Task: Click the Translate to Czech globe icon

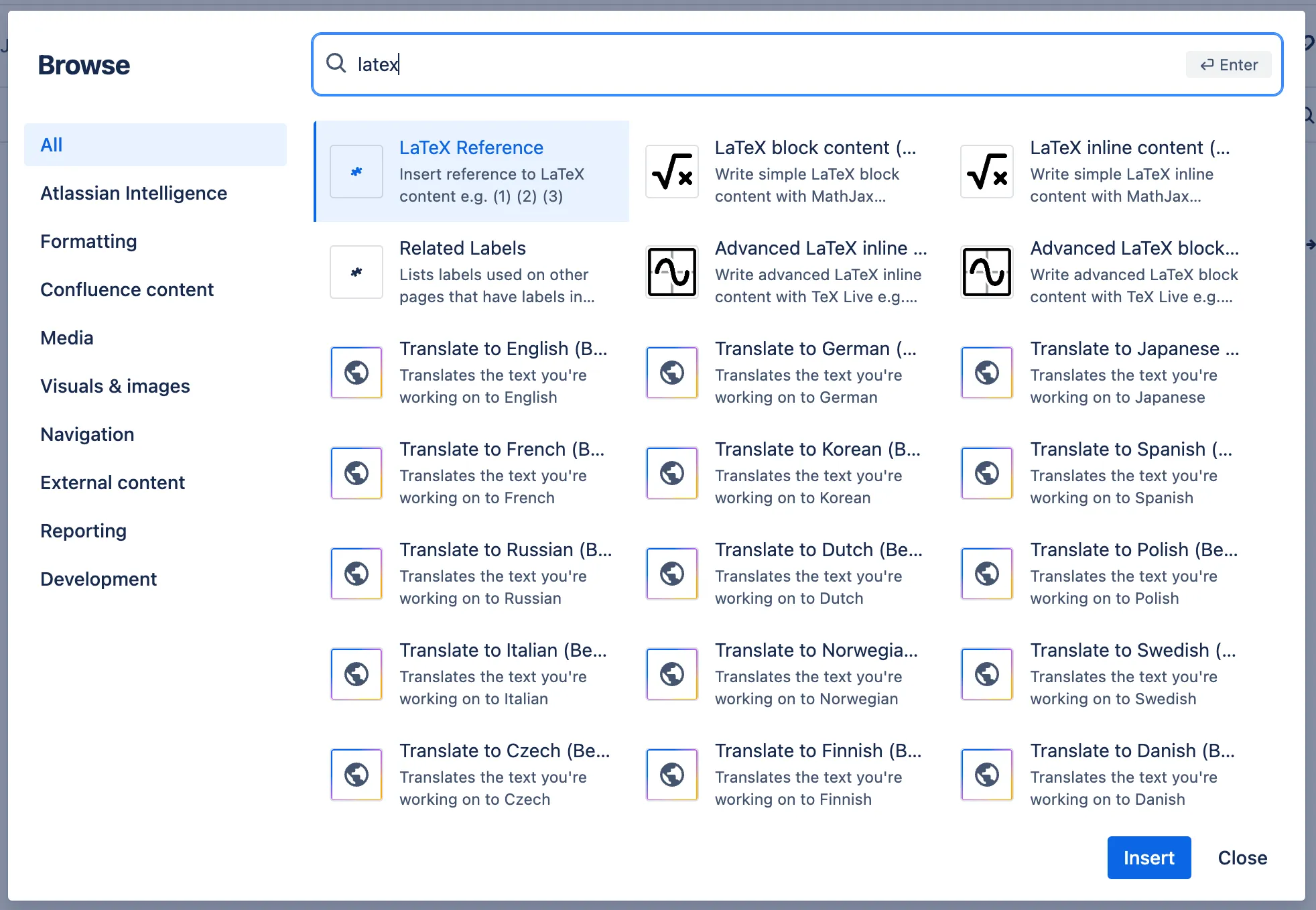Action: pyautogui.click(x=356, y=775)
